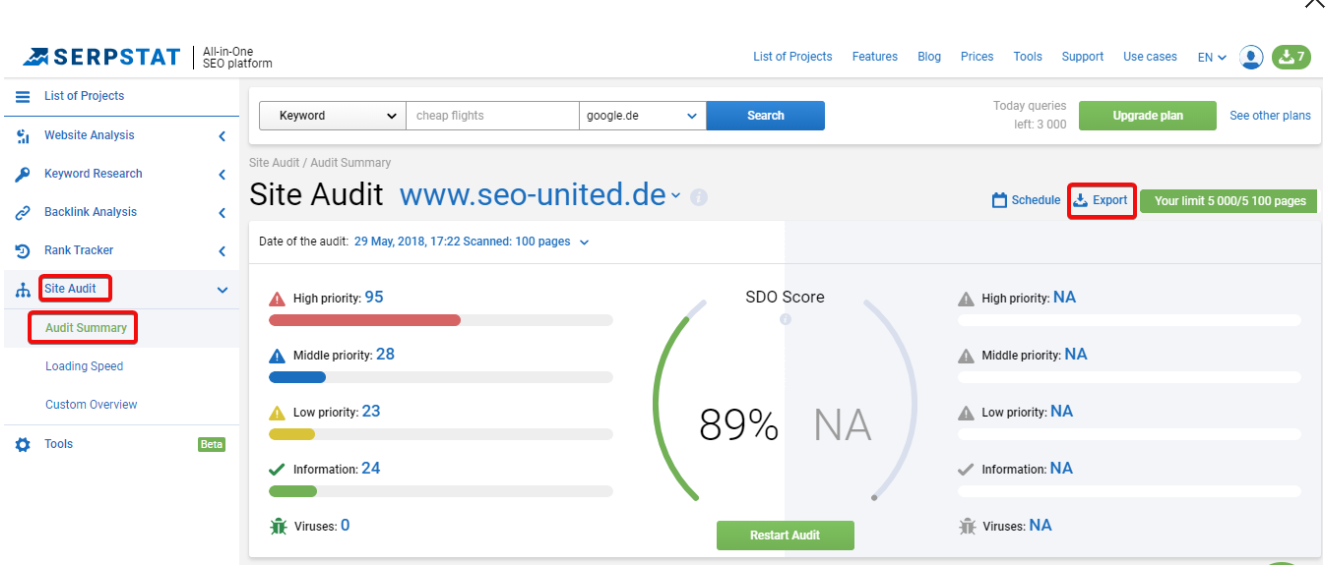Screen dimensions: 1326x567
Task: Click the blue Middle priority warning icon
Action: tap(277, 355)
